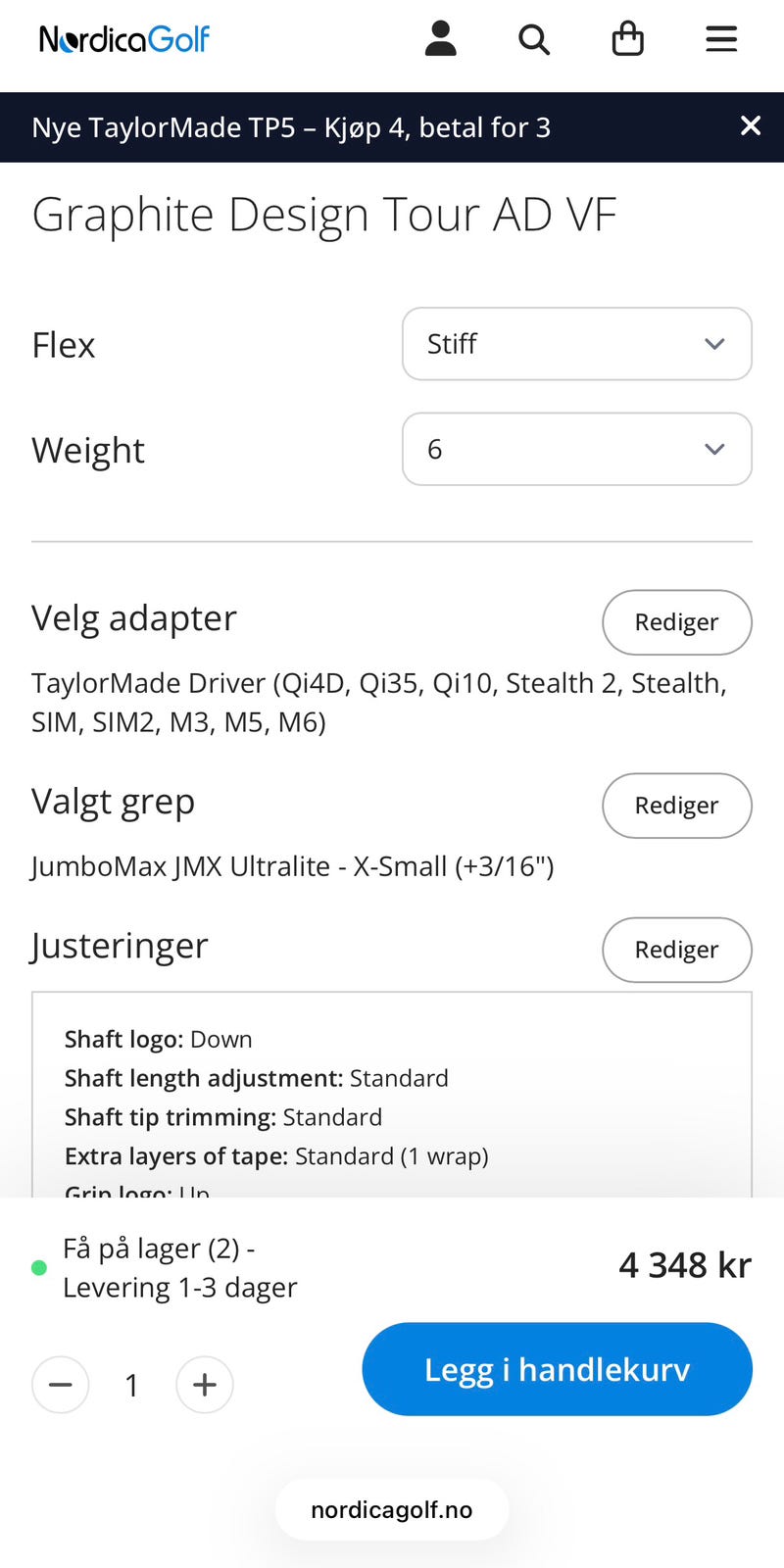Edit the Valgt grep selection
The width and height of the screenshot is (784, 1568).
(x=677, y=806)
